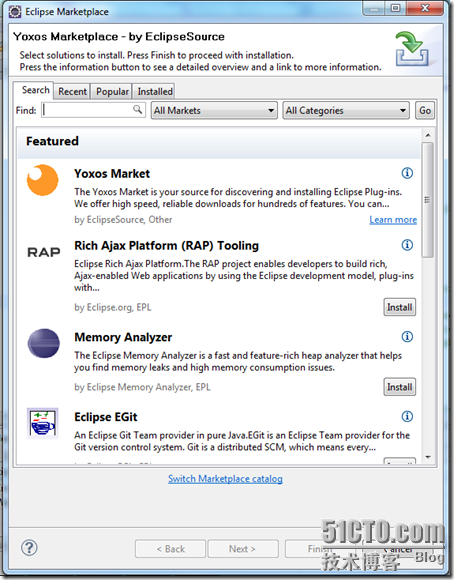Click the Eclipse EGit icon
Screen dimensions: 454x580
pos(43,423)
